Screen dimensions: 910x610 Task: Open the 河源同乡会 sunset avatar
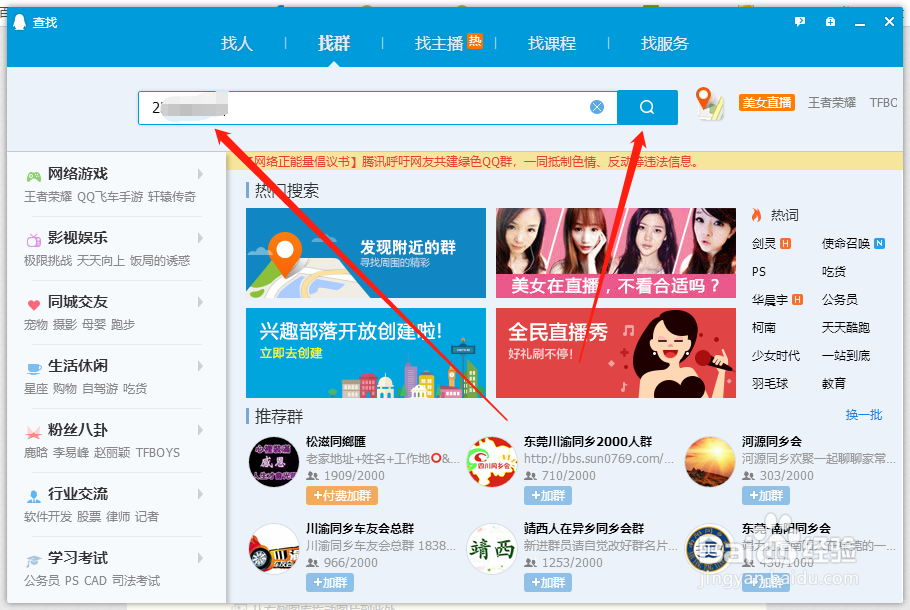tap(709, 462)
